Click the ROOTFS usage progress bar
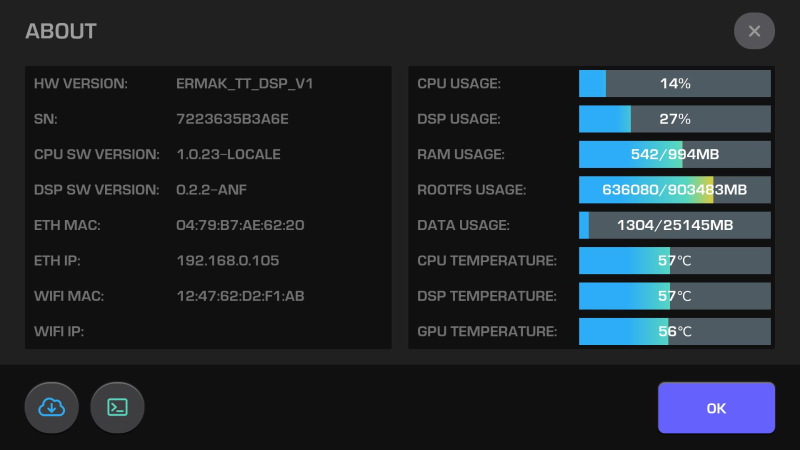800x450 pixels. click(675, 190)
